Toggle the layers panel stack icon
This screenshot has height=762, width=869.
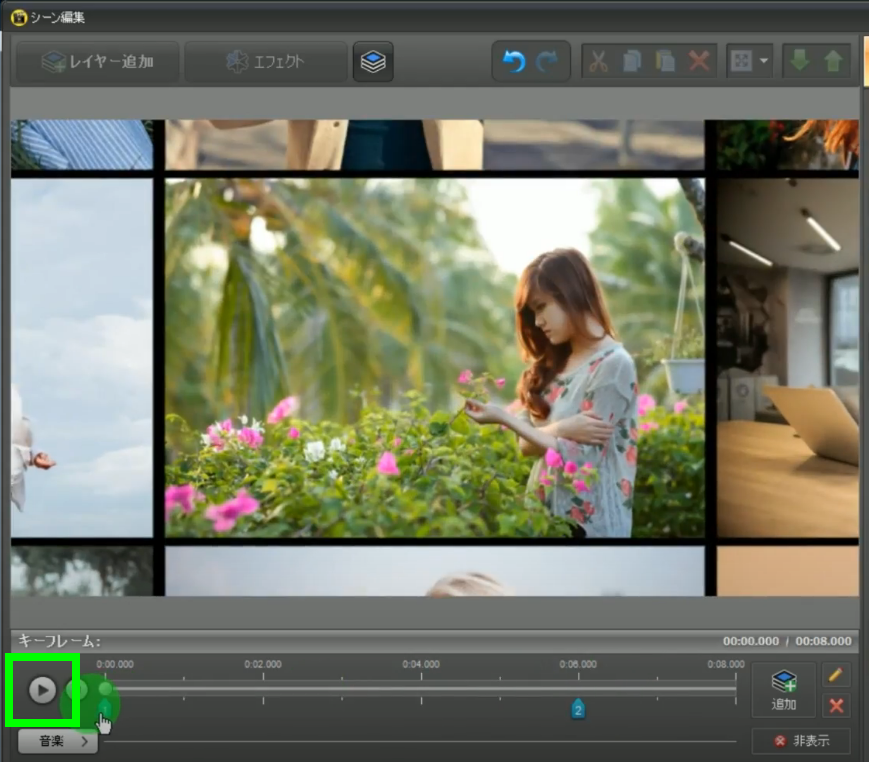[373, 62]
